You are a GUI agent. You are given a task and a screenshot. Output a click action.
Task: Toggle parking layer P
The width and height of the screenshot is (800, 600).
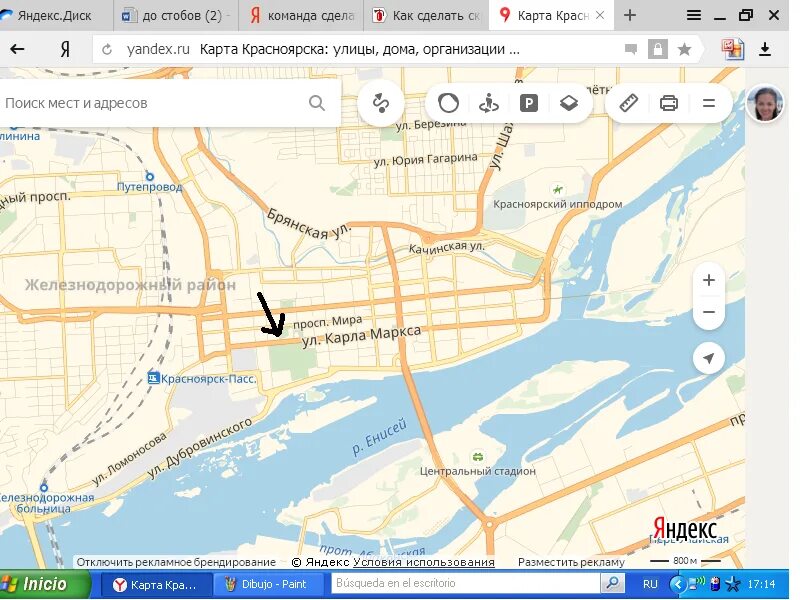point(529,104)
